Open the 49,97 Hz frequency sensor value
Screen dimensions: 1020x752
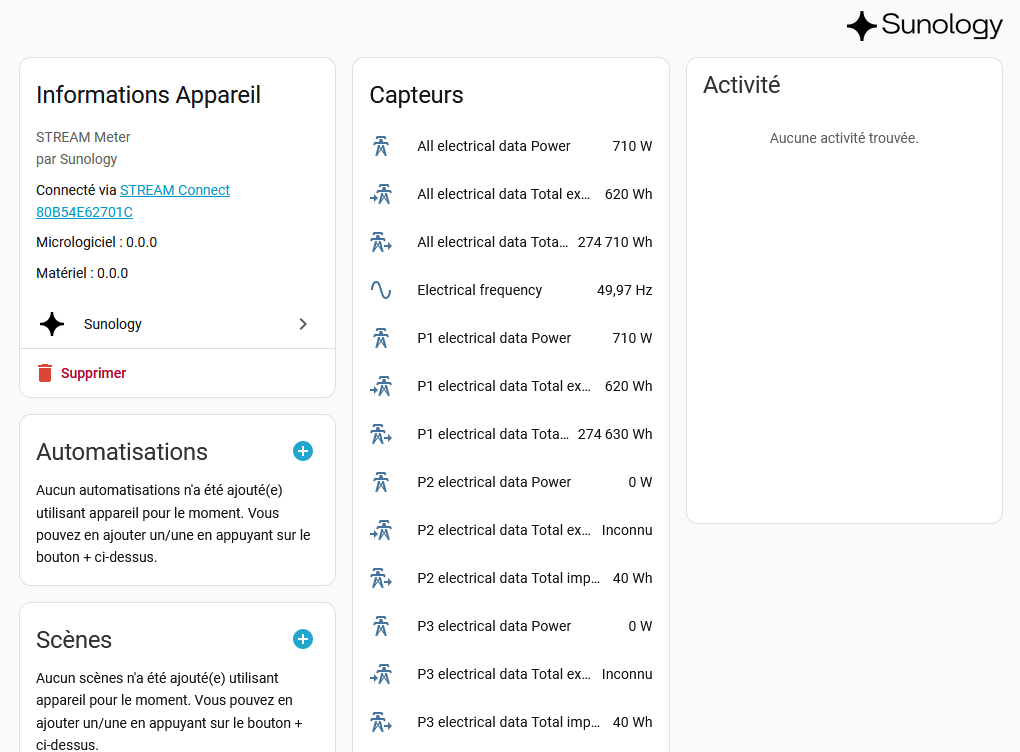[624, 290]
